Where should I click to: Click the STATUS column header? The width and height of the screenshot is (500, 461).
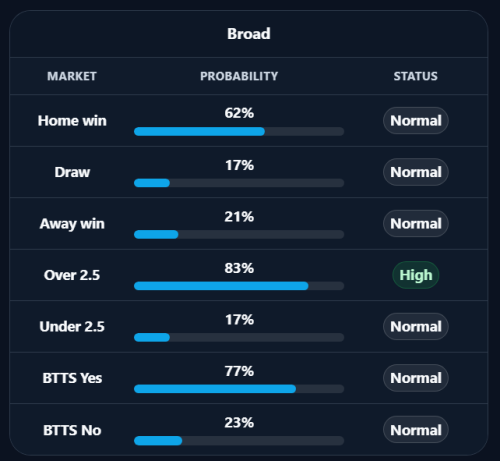[x=416, y=76]
